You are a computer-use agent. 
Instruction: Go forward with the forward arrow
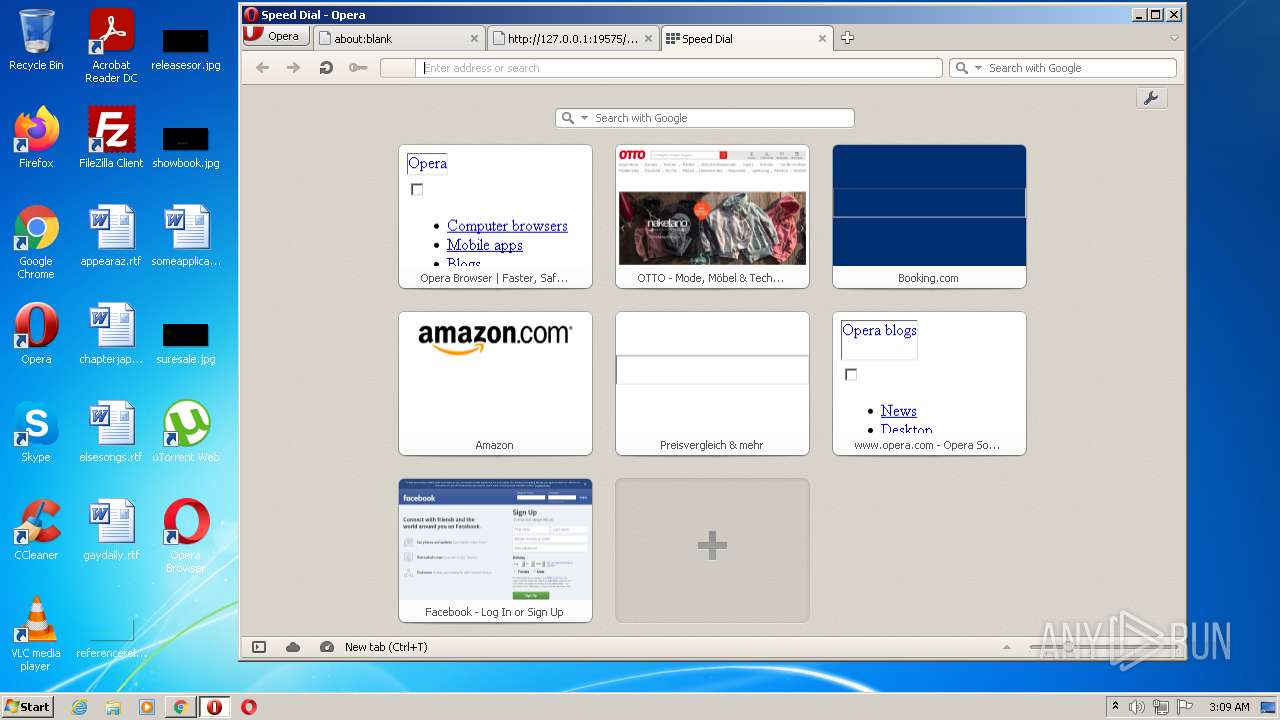pyautogui.click(x=293, y=68)
